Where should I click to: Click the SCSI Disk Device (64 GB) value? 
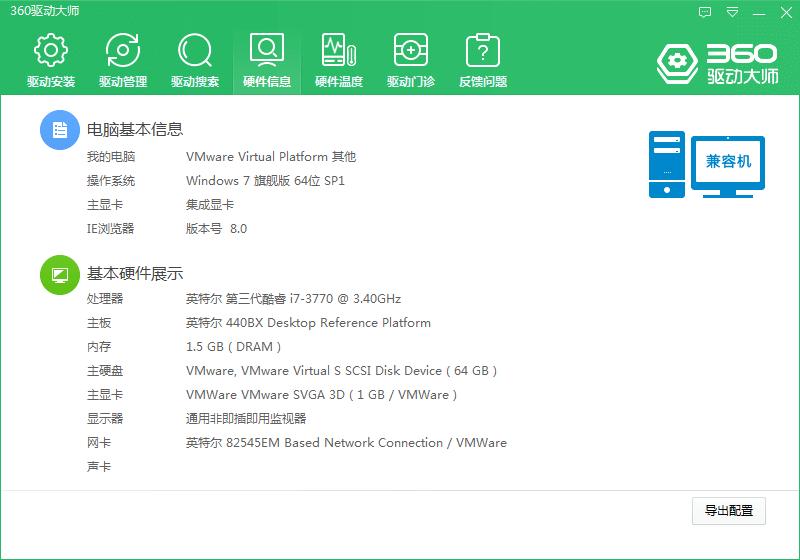click(341, 371)
